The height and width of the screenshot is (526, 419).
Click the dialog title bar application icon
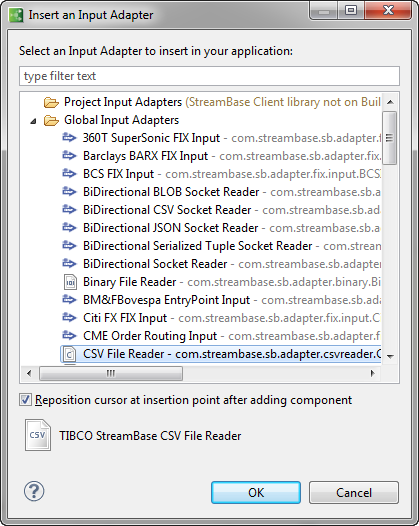16,15
